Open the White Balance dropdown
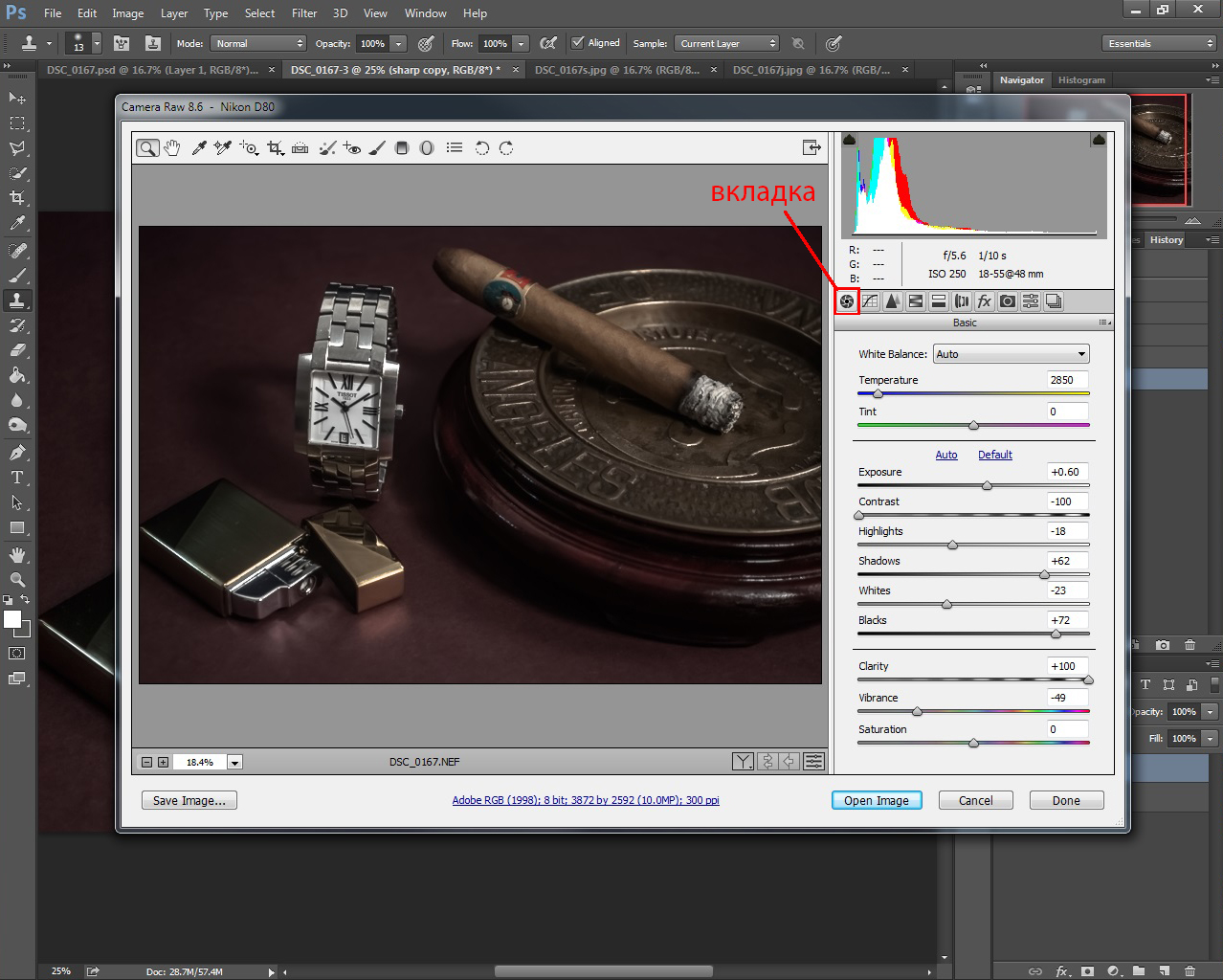This screenshot has width=1223, height=980. coord(1011,354)
